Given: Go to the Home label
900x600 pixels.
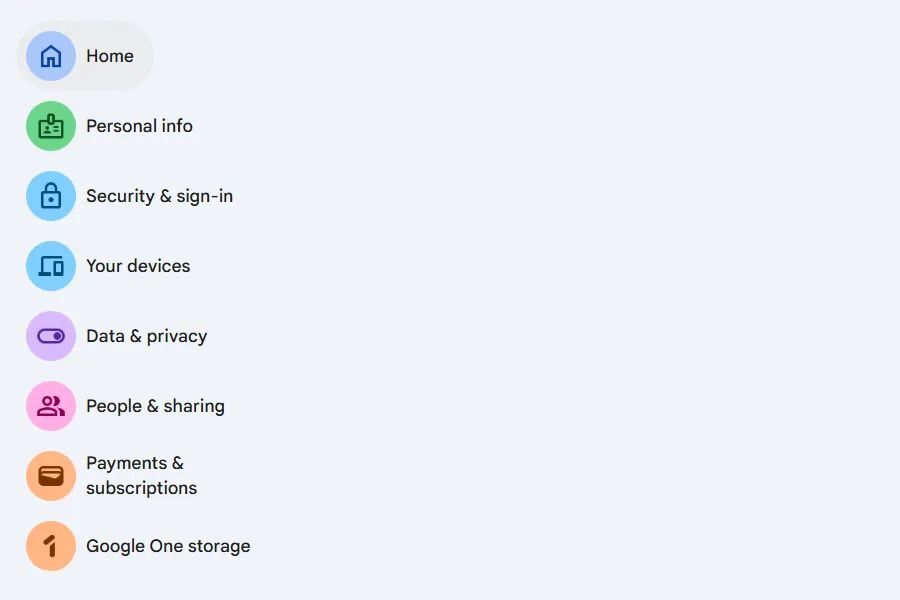Looking at the screenshot, I should coord(110,56).
